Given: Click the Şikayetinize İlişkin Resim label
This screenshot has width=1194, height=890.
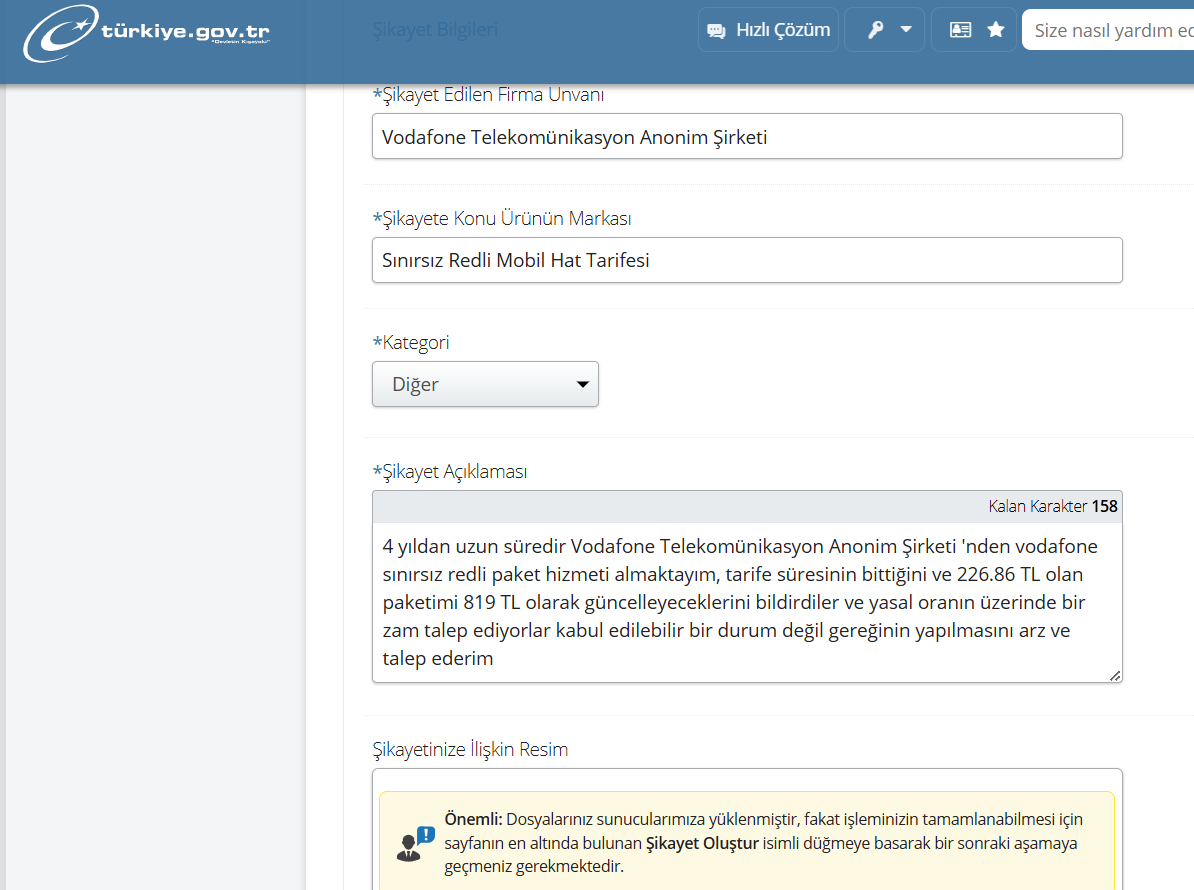Looking at the screenshot, I should pos(470,749).
